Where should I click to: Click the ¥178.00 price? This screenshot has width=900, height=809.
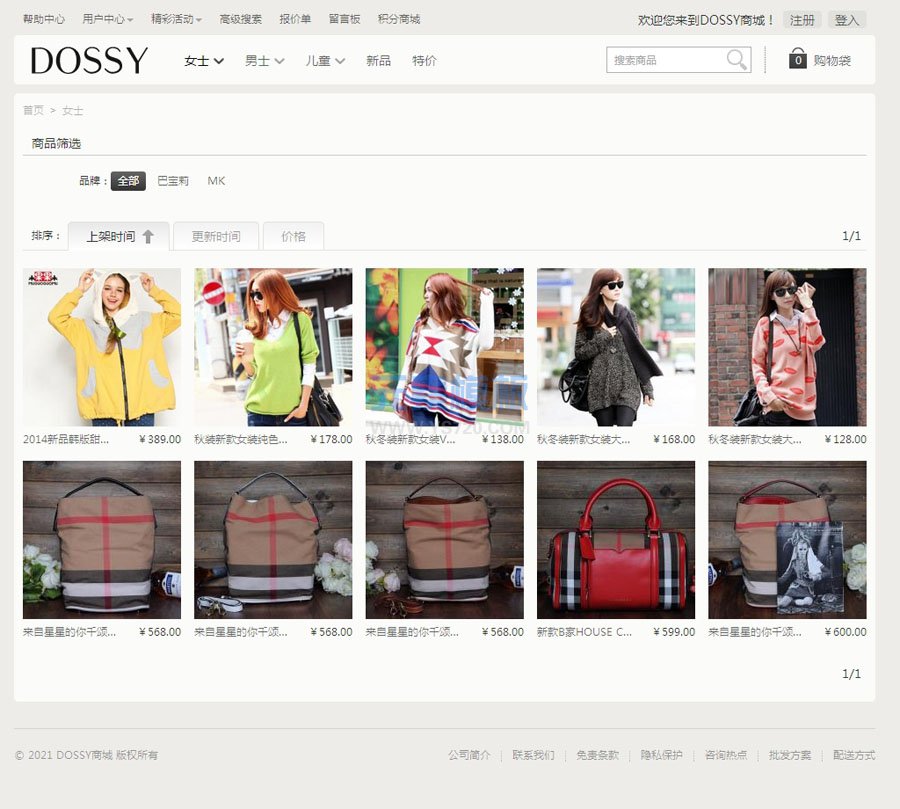pyautogui.click(x=331, y=439)
